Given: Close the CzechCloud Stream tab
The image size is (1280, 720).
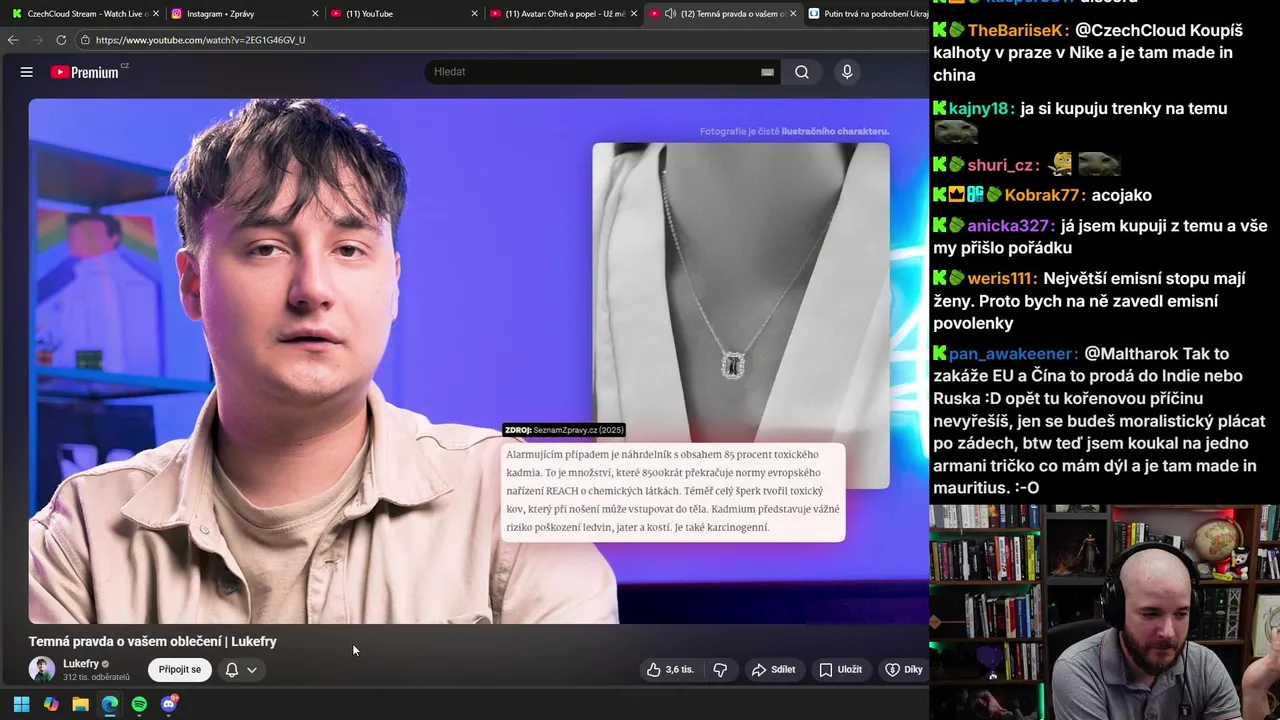Looking at the screenshot, I should [x=156, y=14].
